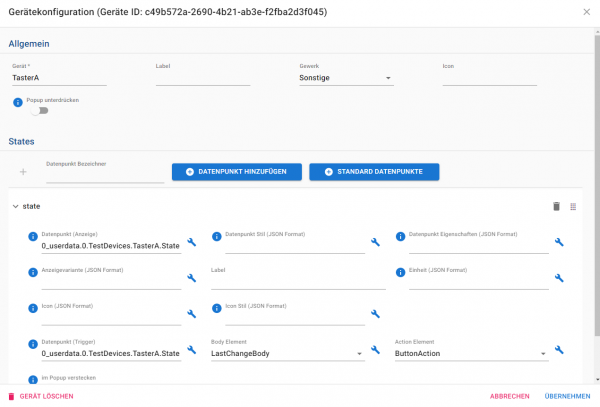Click the Allgemein section heading

point(29,44)
